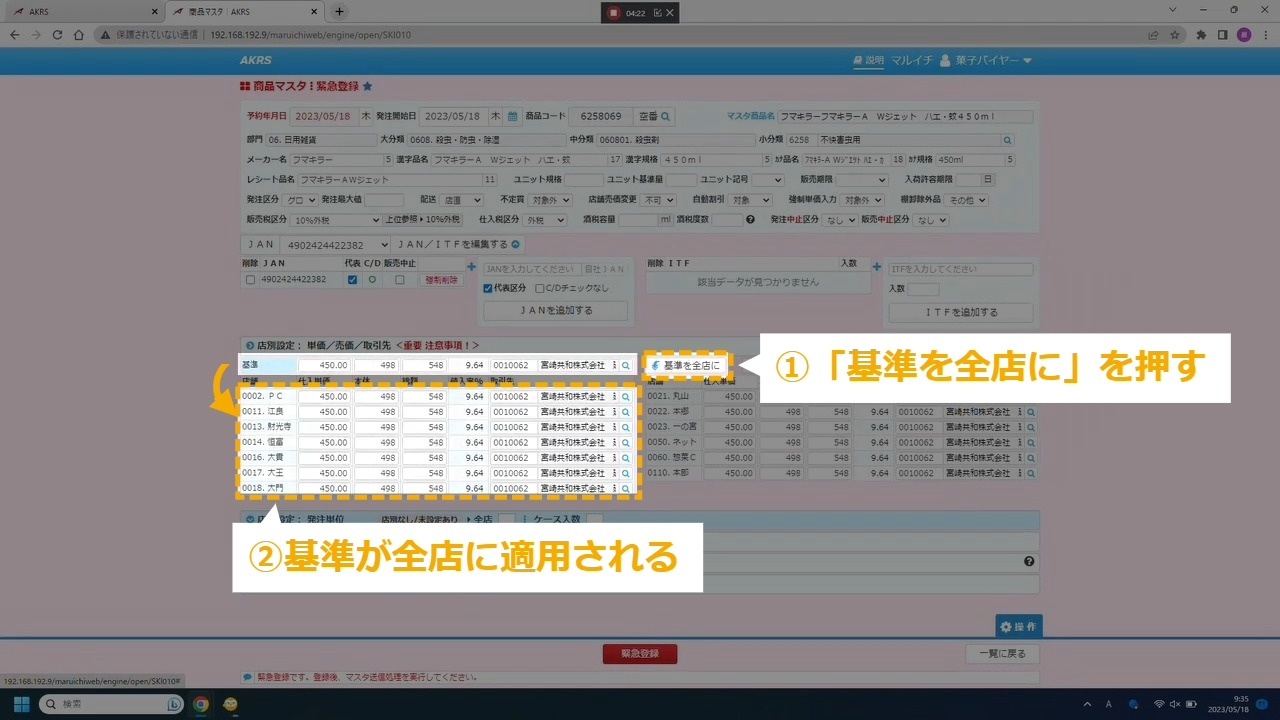
Task: Open the 菓子バイヤー user menu
Action: (985, 60)
